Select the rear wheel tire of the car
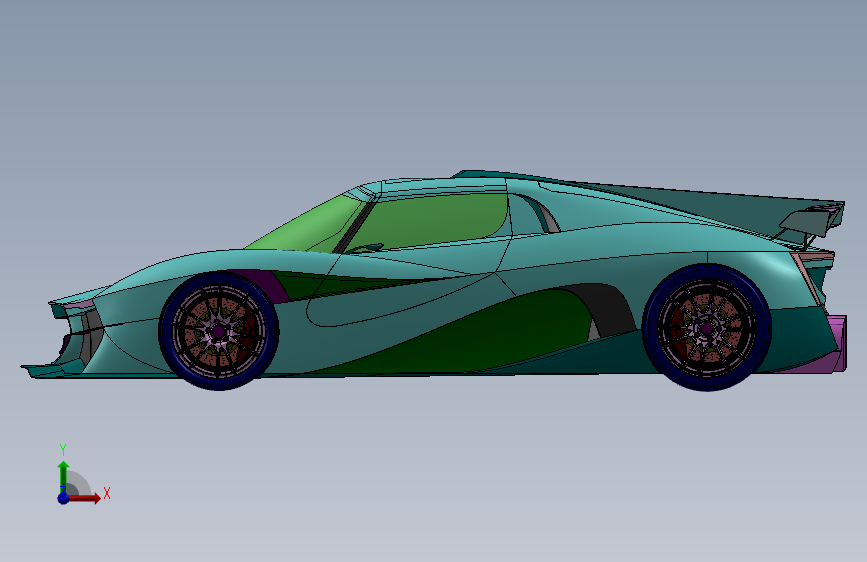The width and height of the screenshot is (867, 562). [706, 385]
